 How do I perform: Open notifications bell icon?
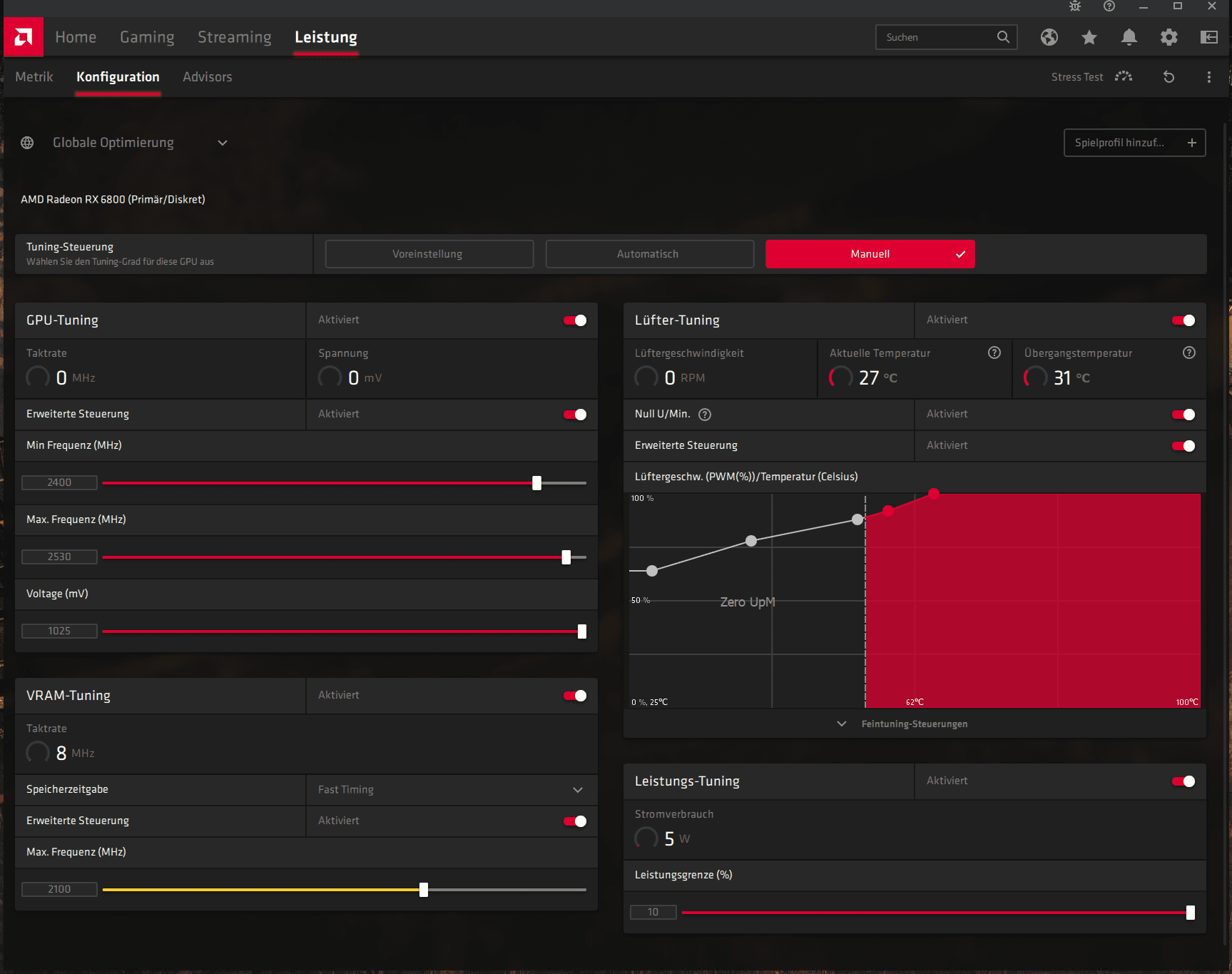pos(1129,37)
